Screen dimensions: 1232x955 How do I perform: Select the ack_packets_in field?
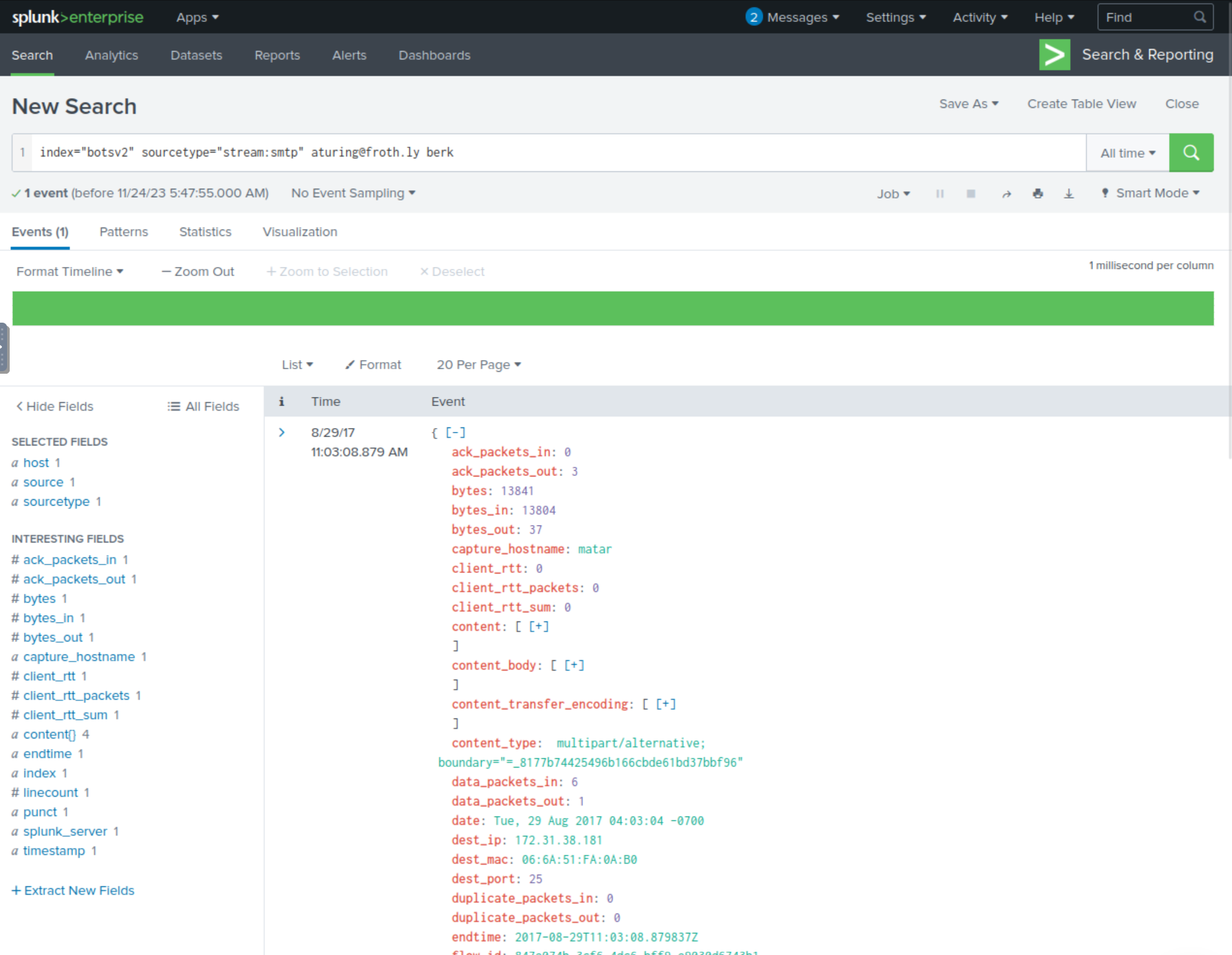(70, 560)
